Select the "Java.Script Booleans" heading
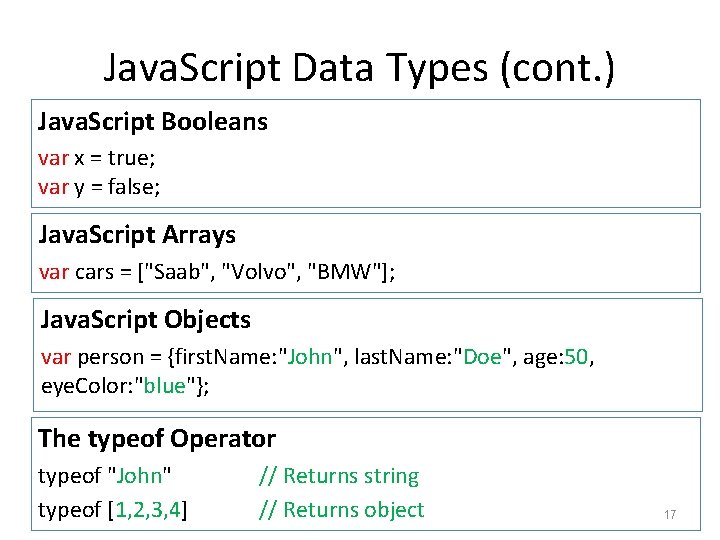Screen dimensions: 720x540 tap(153, 122)
